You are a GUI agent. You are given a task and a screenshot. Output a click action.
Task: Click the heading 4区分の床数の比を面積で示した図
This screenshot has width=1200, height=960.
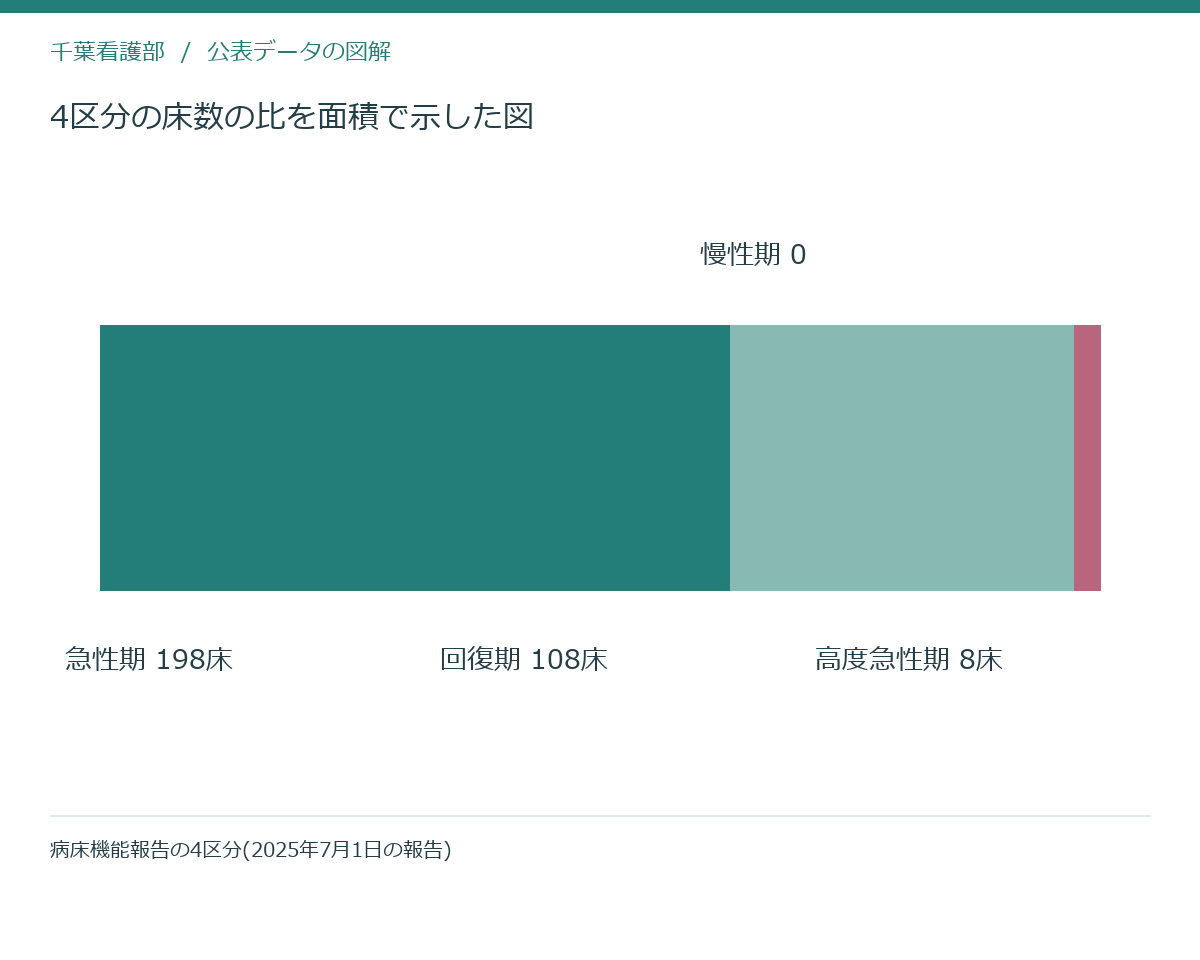[292, 117]
